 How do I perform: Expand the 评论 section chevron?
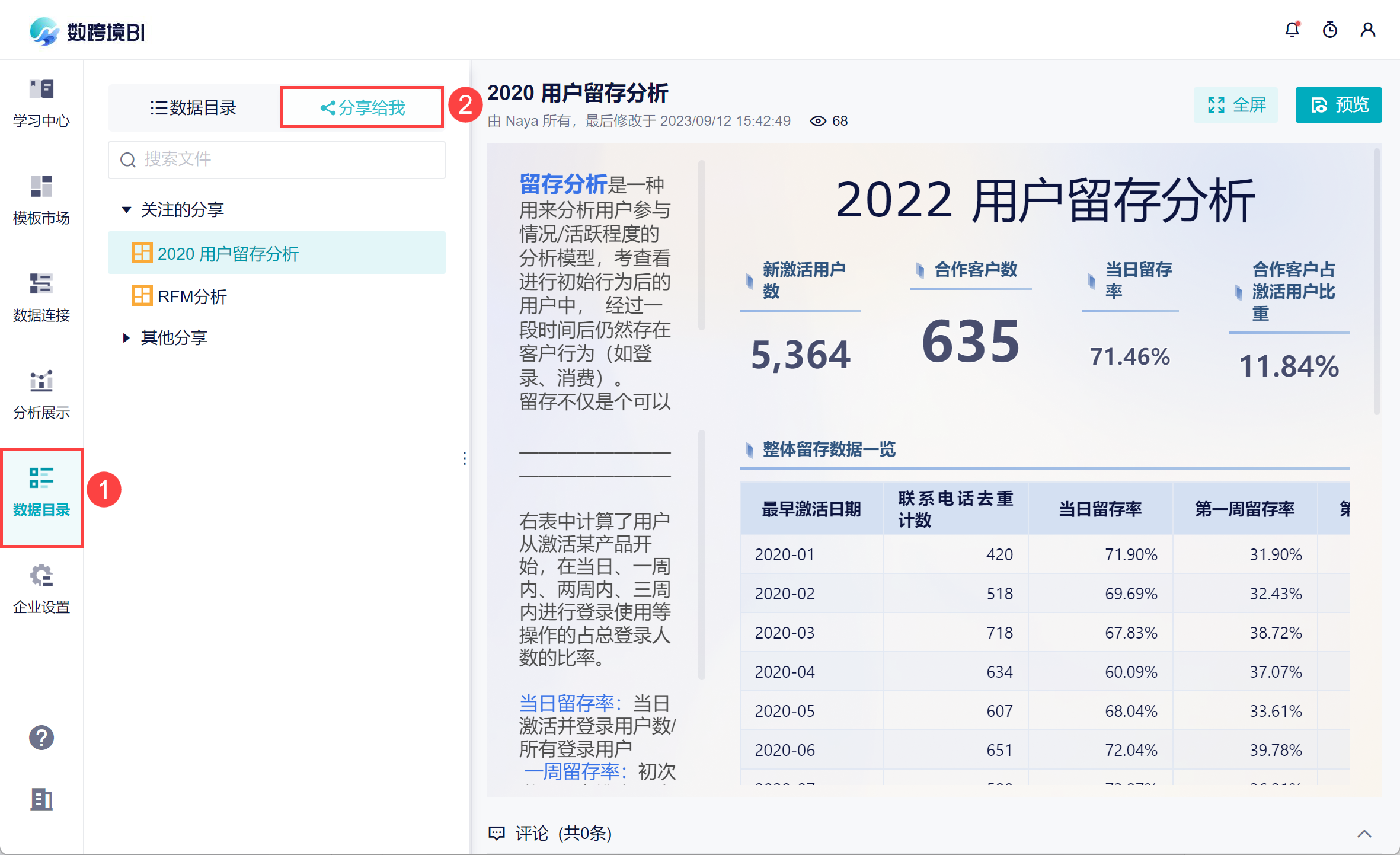click(x=1364, y=834)
